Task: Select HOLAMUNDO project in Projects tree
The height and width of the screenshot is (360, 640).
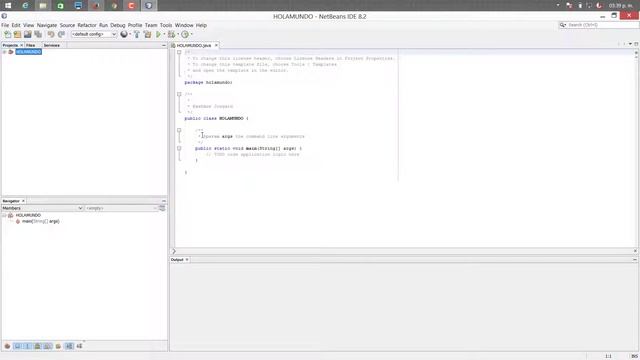Action: pyautogui.click(x=28, y=52)
